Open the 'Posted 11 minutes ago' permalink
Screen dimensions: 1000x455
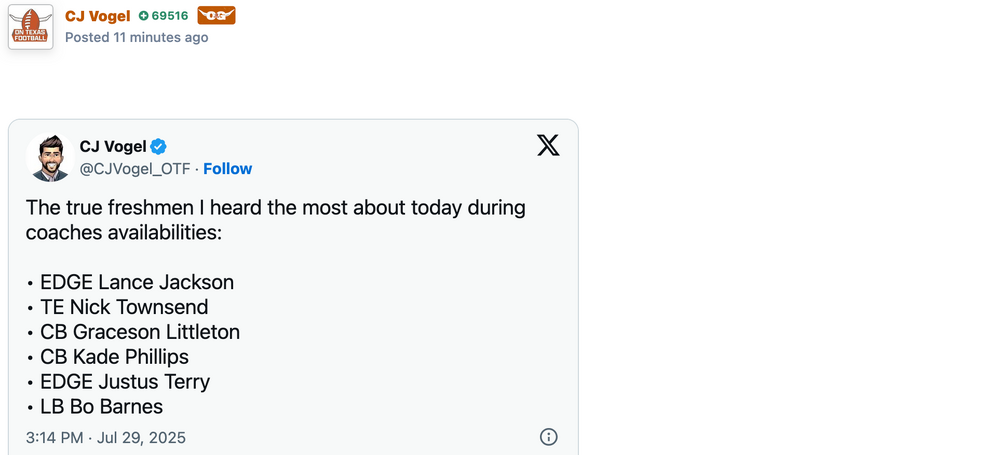136,37
